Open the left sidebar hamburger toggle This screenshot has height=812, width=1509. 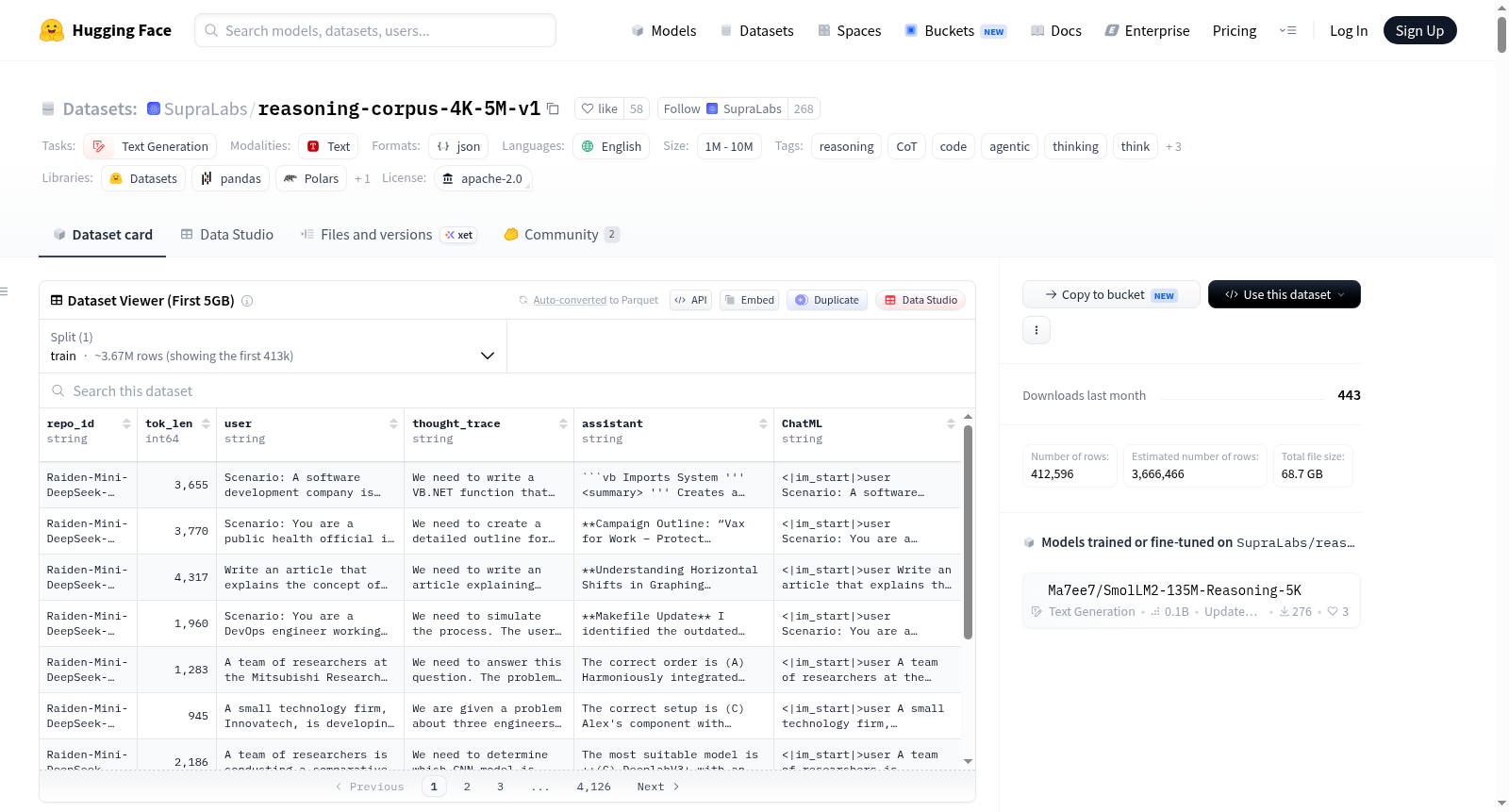click(4, 291)
